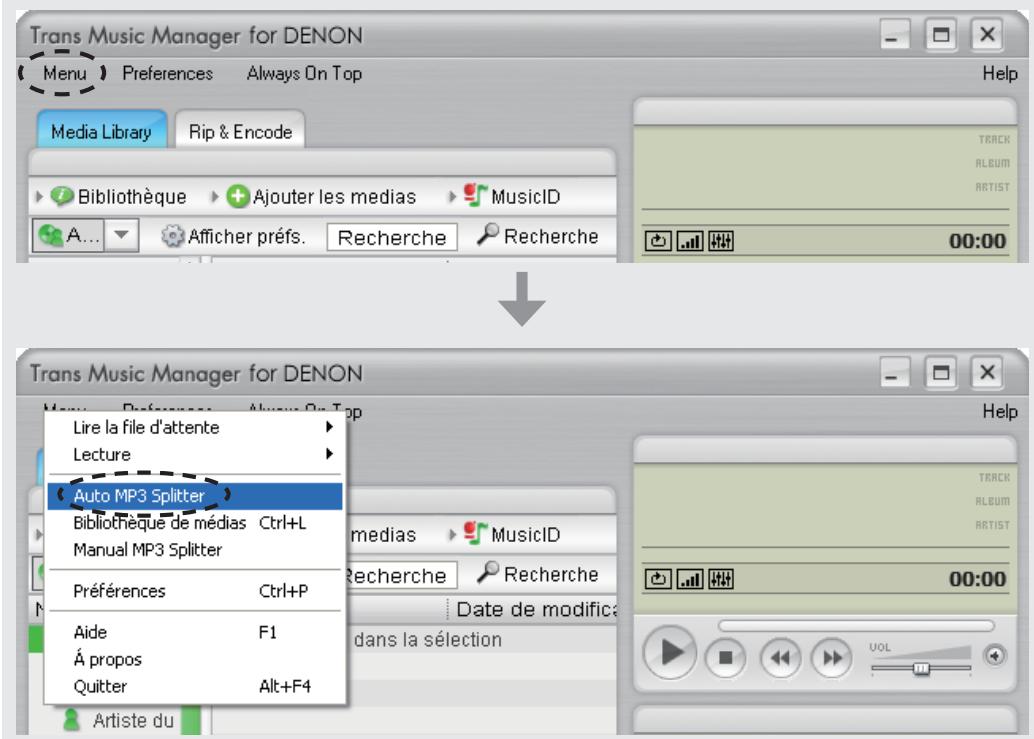The height and width of the screenshot is (739, 1034).
Task: Expand Lire la file d'attente submenu
Action: click(x=195, y=427)
